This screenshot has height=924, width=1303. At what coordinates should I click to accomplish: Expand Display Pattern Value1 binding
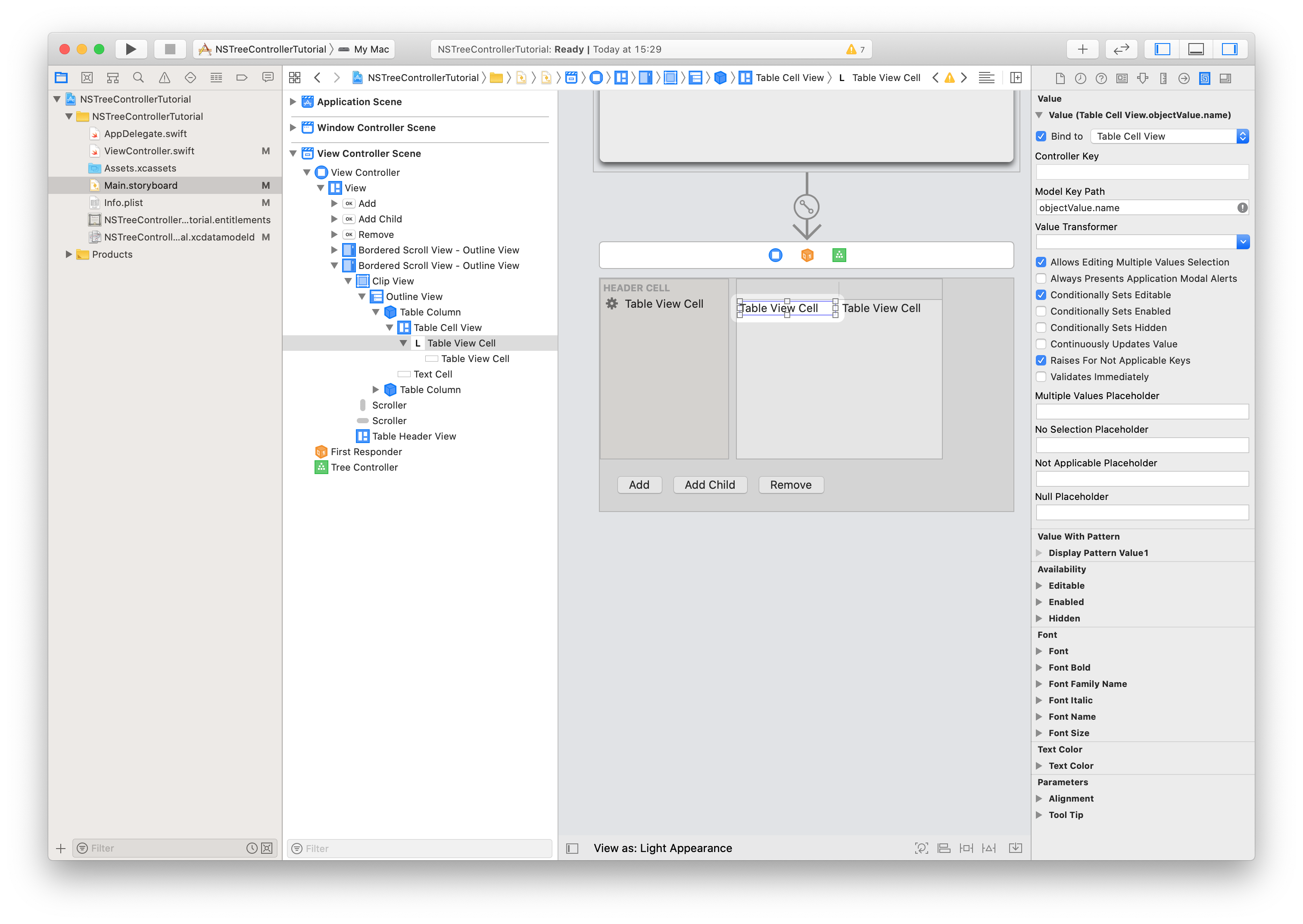tap(1039, 553)
